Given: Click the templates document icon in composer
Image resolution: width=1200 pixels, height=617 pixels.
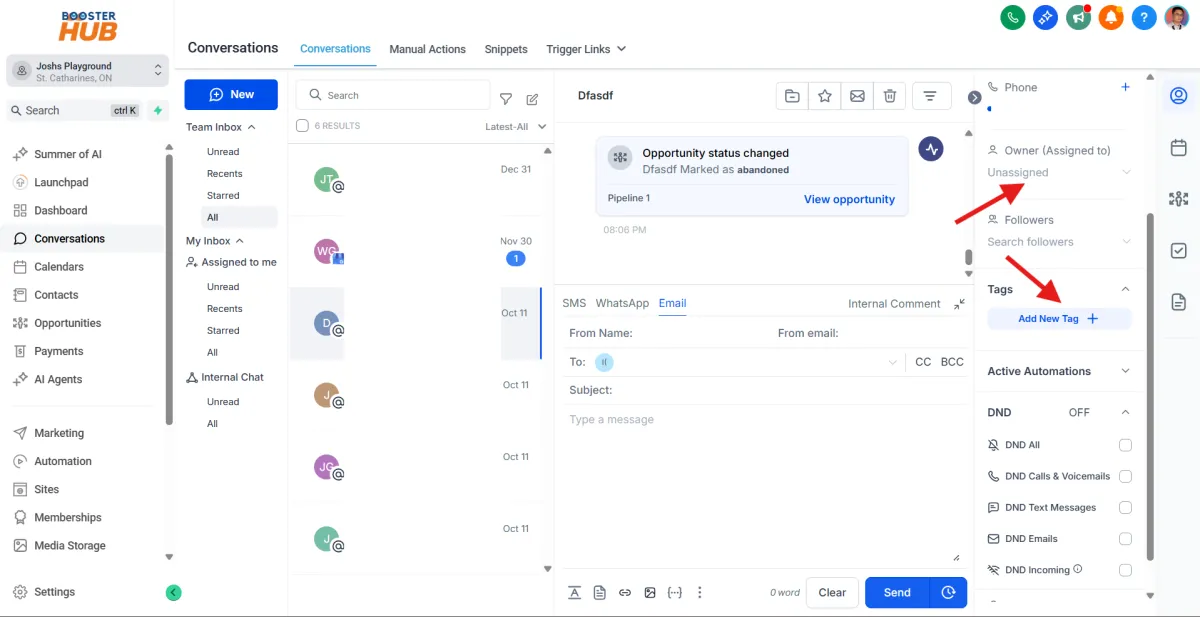Looking at the screenshot, I should click(600, 592).
